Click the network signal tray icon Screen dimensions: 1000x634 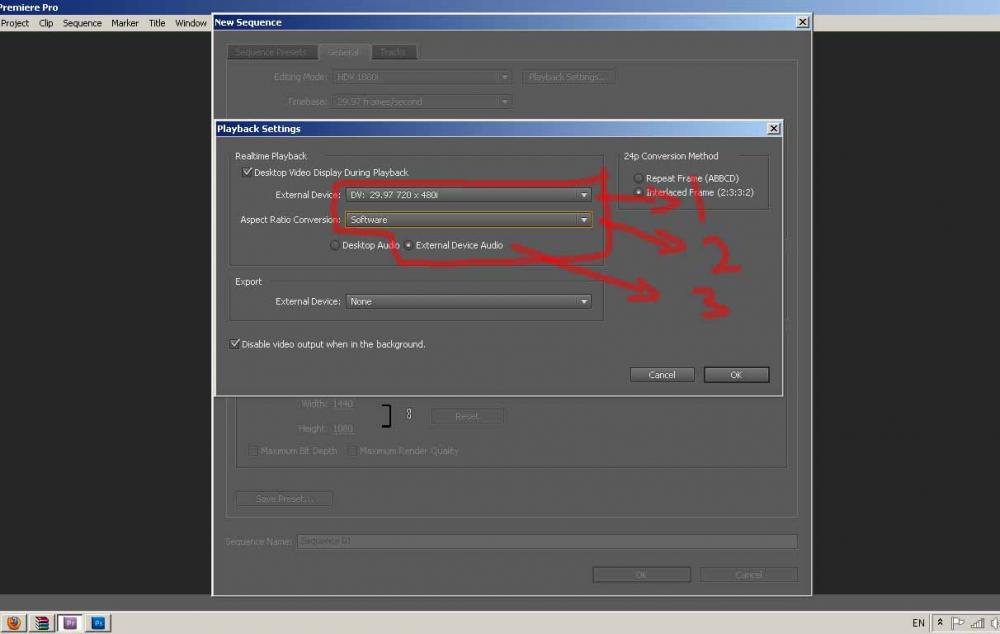977,623
